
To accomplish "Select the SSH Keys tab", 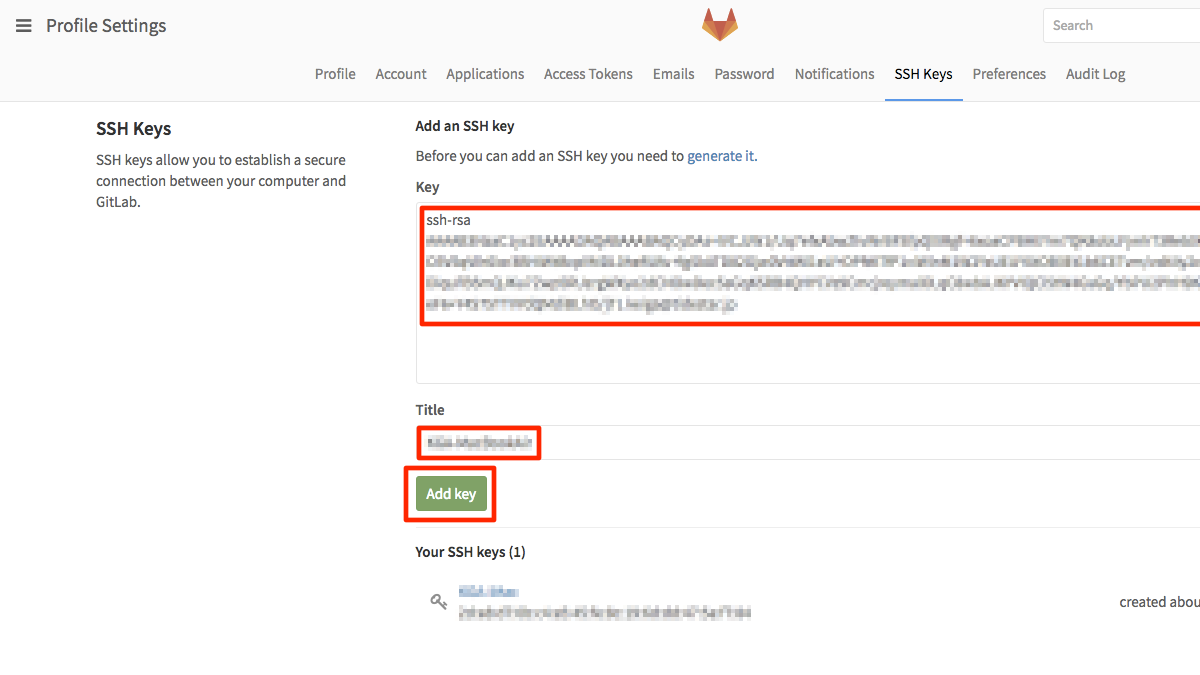I will tap(923, 74).
